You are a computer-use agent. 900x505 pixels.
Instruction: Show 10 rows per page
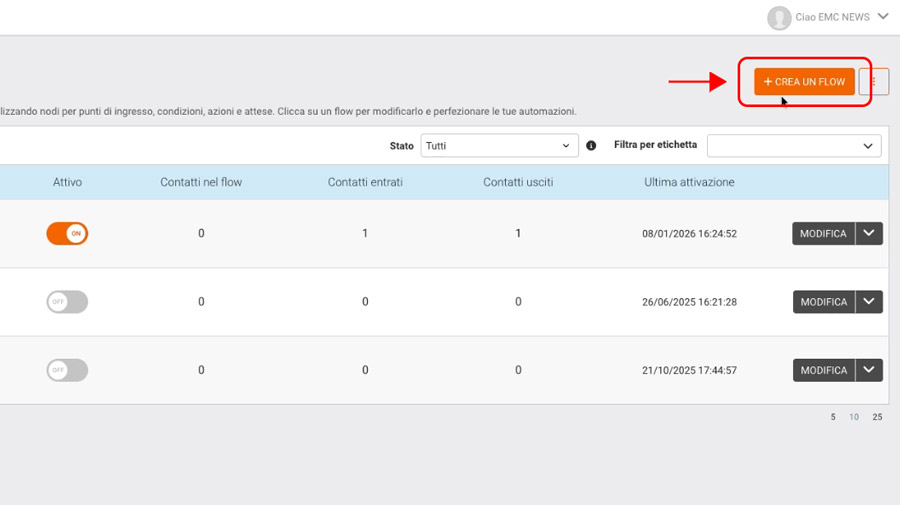tap(854, 417)
